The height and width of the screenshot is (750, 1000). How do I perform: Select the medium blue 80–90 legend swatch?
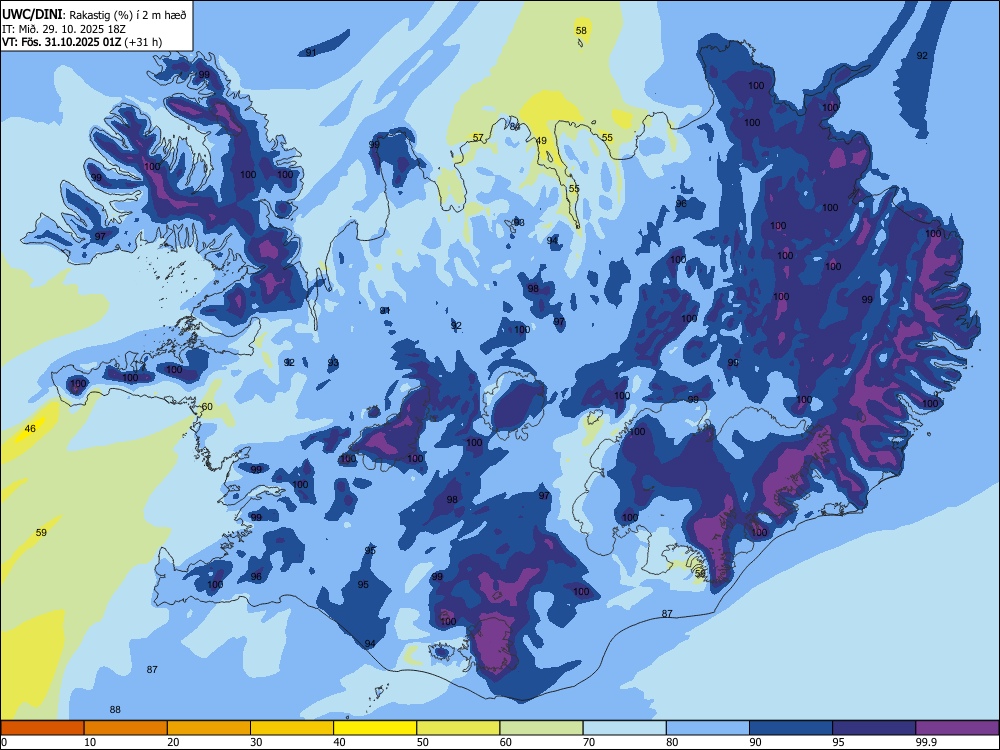[708, 728]
